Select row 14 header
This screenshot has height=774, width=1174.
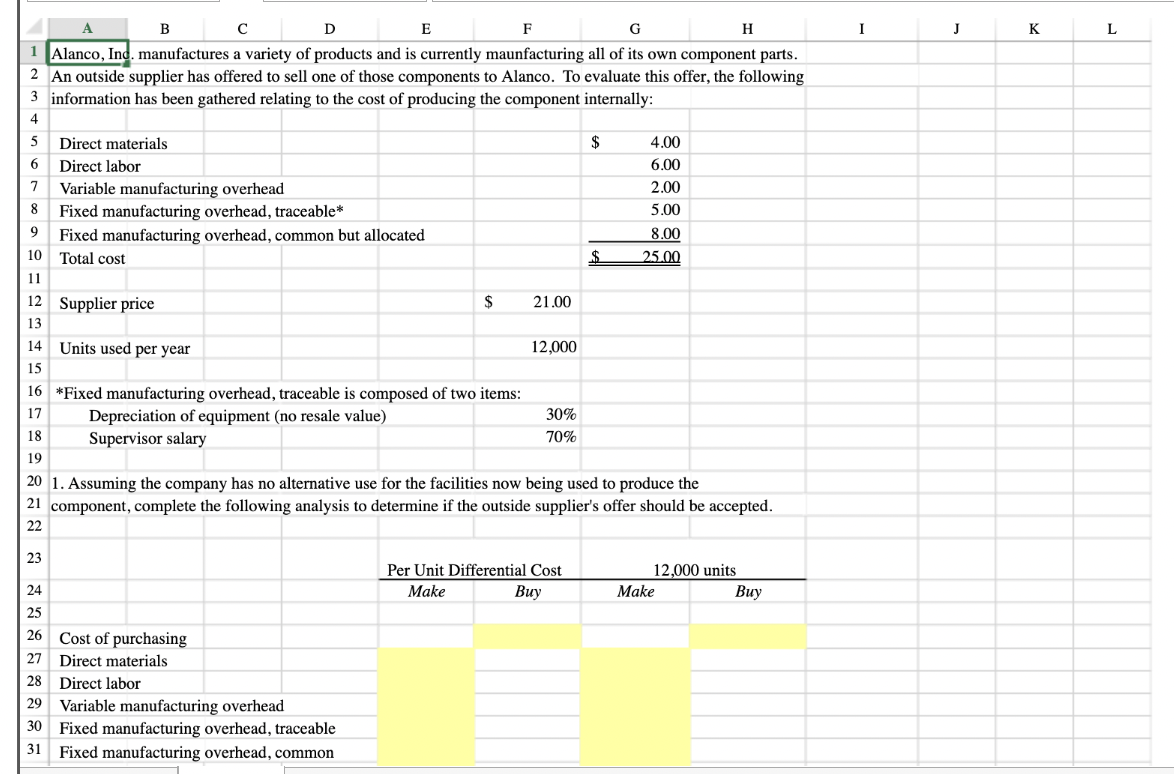34,346
